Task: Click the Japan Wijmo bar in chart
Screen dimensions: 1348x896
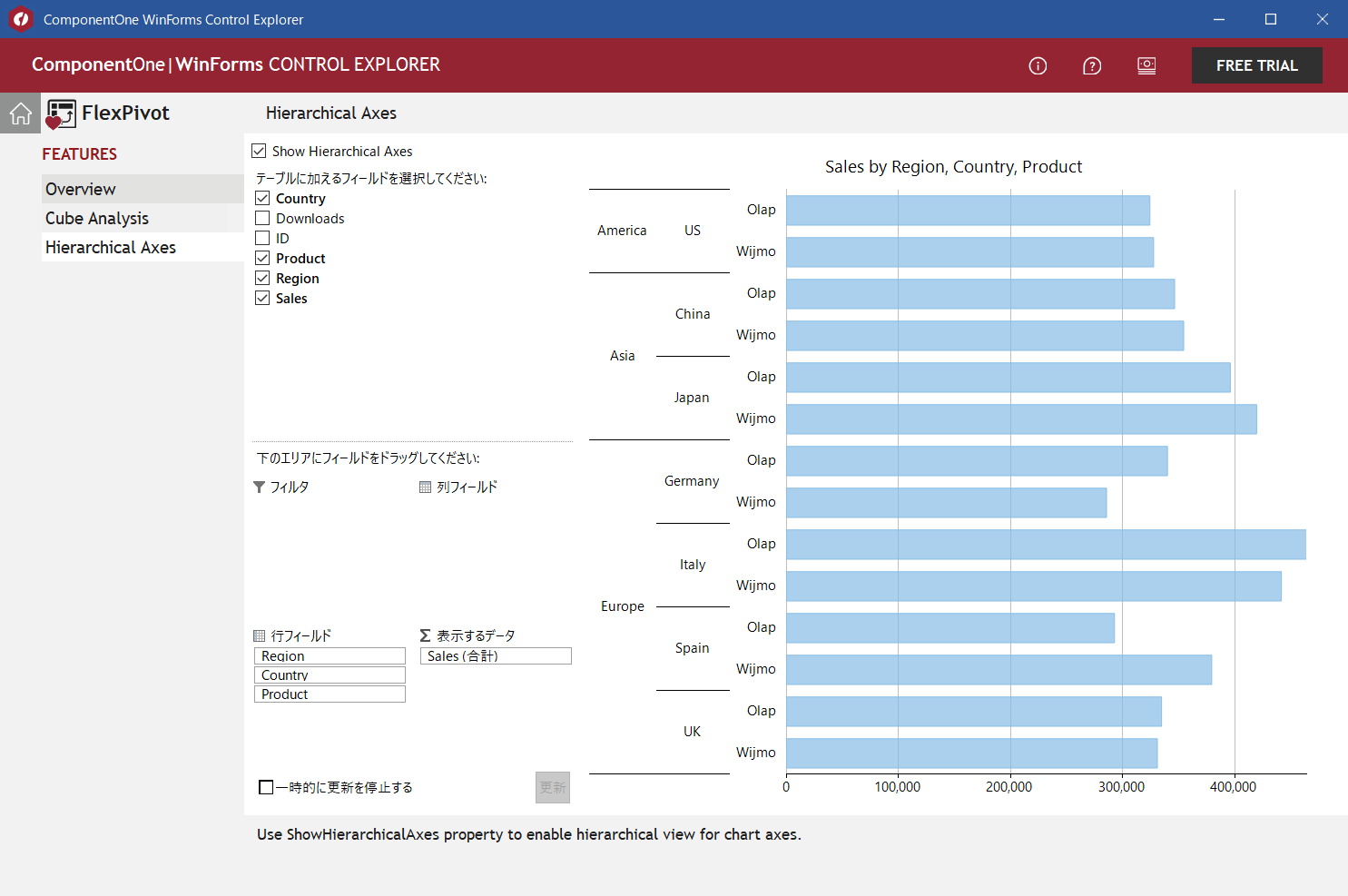Action: (1021, 418)
